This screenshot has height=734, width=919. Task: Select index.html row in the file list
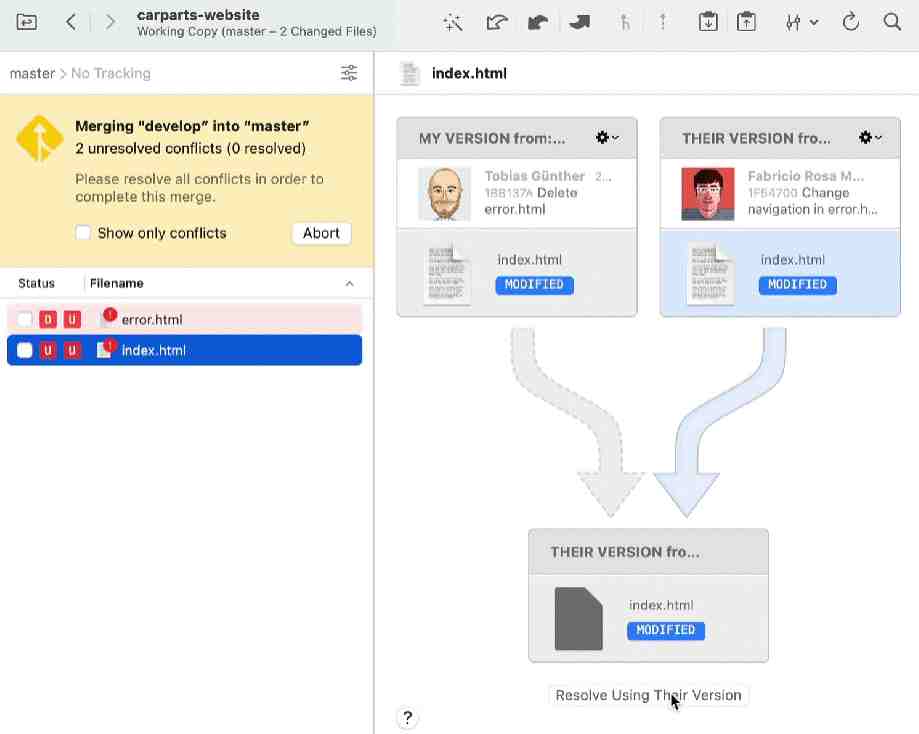[x=184, y=350]
